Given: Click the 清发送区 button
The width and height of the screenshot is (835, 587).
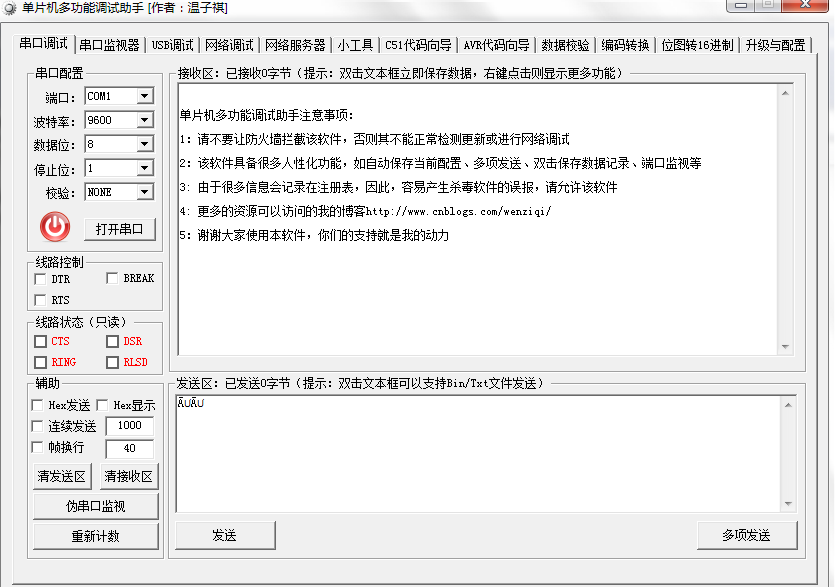Looking at the screenshot, I should click(62, 476).
